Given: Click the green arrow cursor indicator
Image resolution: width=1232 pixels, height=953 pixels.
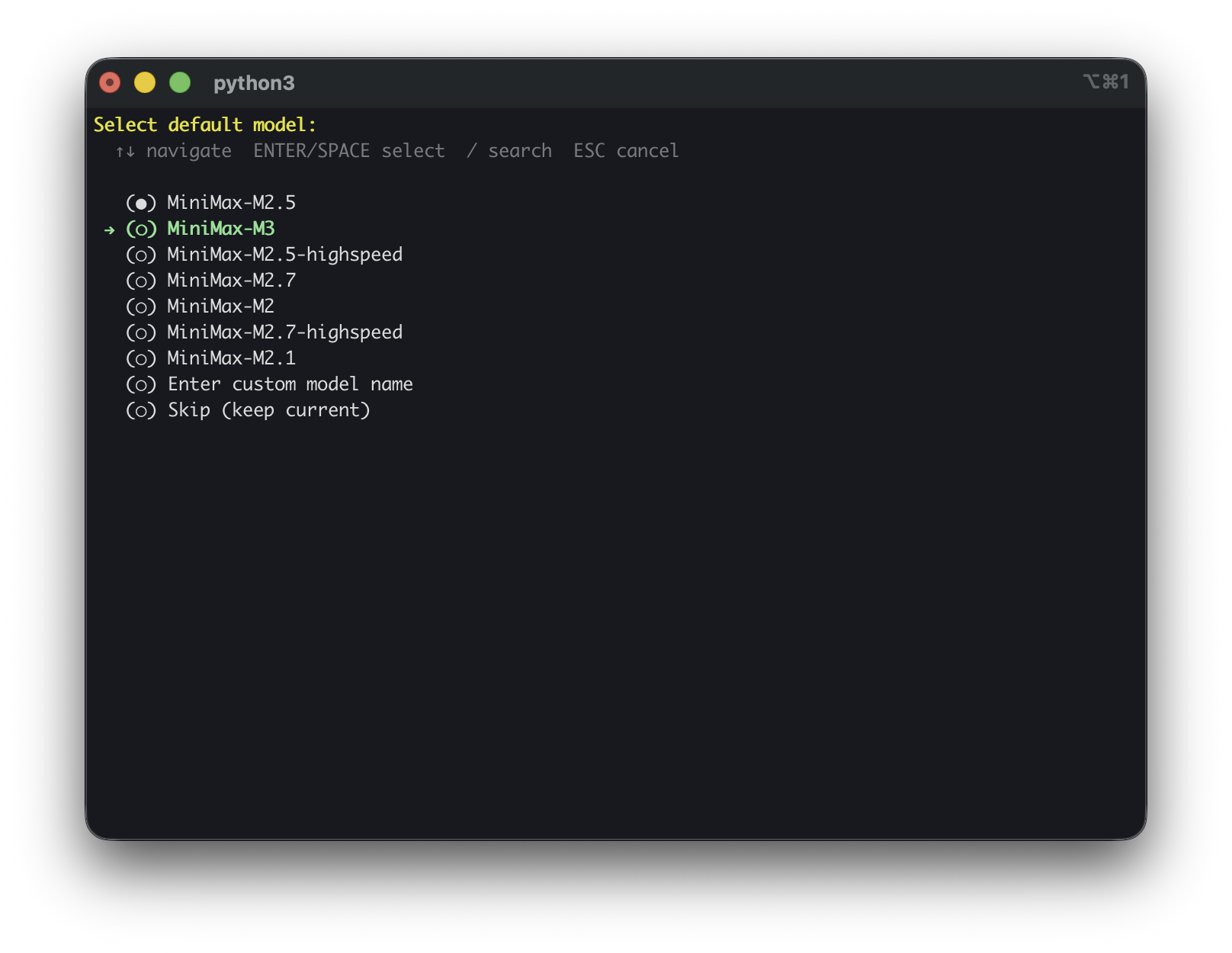Looking at the screenshot, I should coord(110,229).
